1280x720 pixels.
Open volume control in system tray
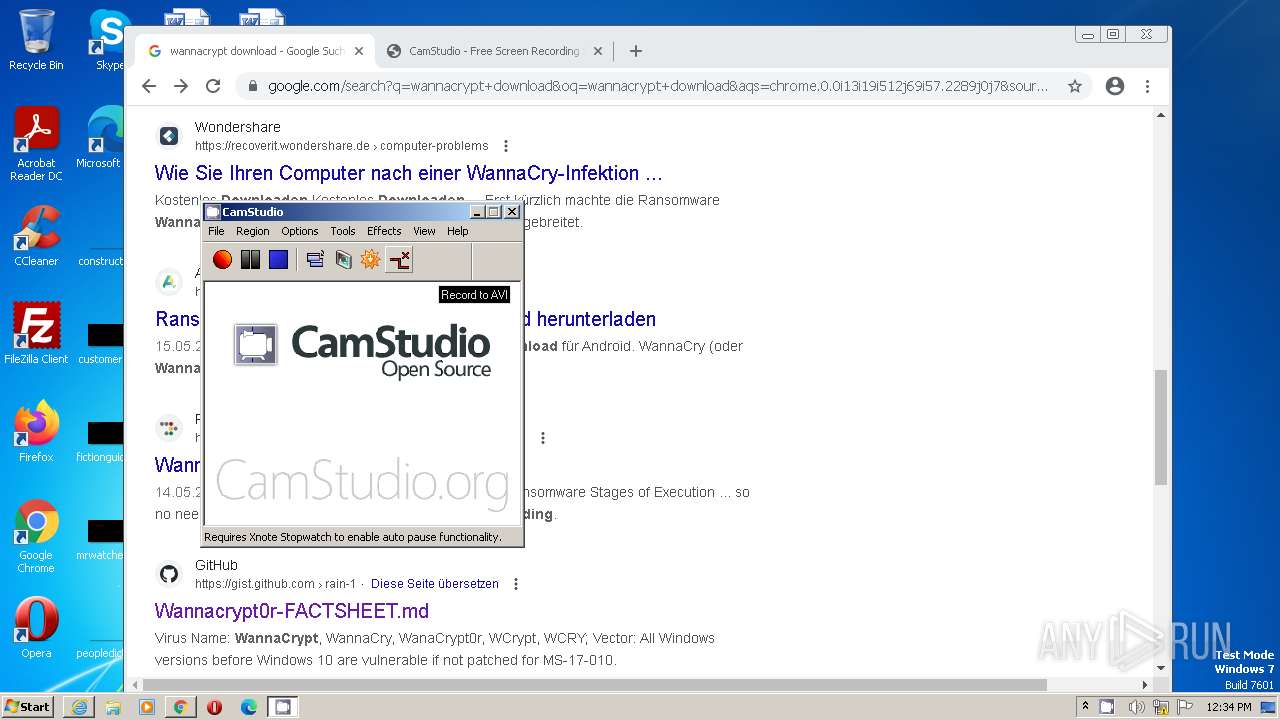(1136, 707)
